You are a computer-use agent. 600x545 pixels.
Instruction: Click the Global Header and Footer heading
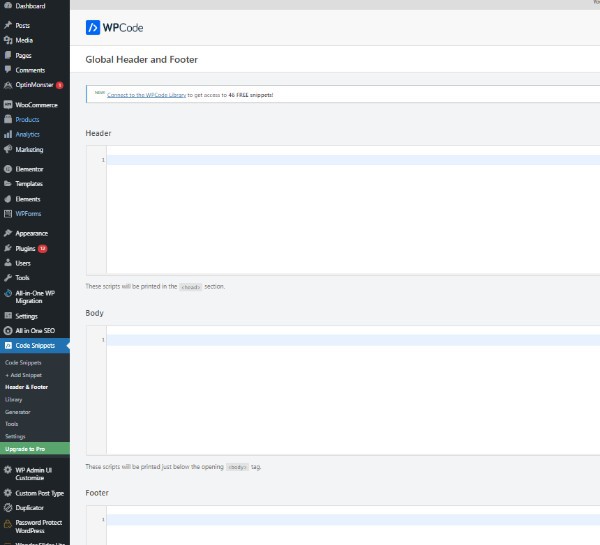point(142,59)
